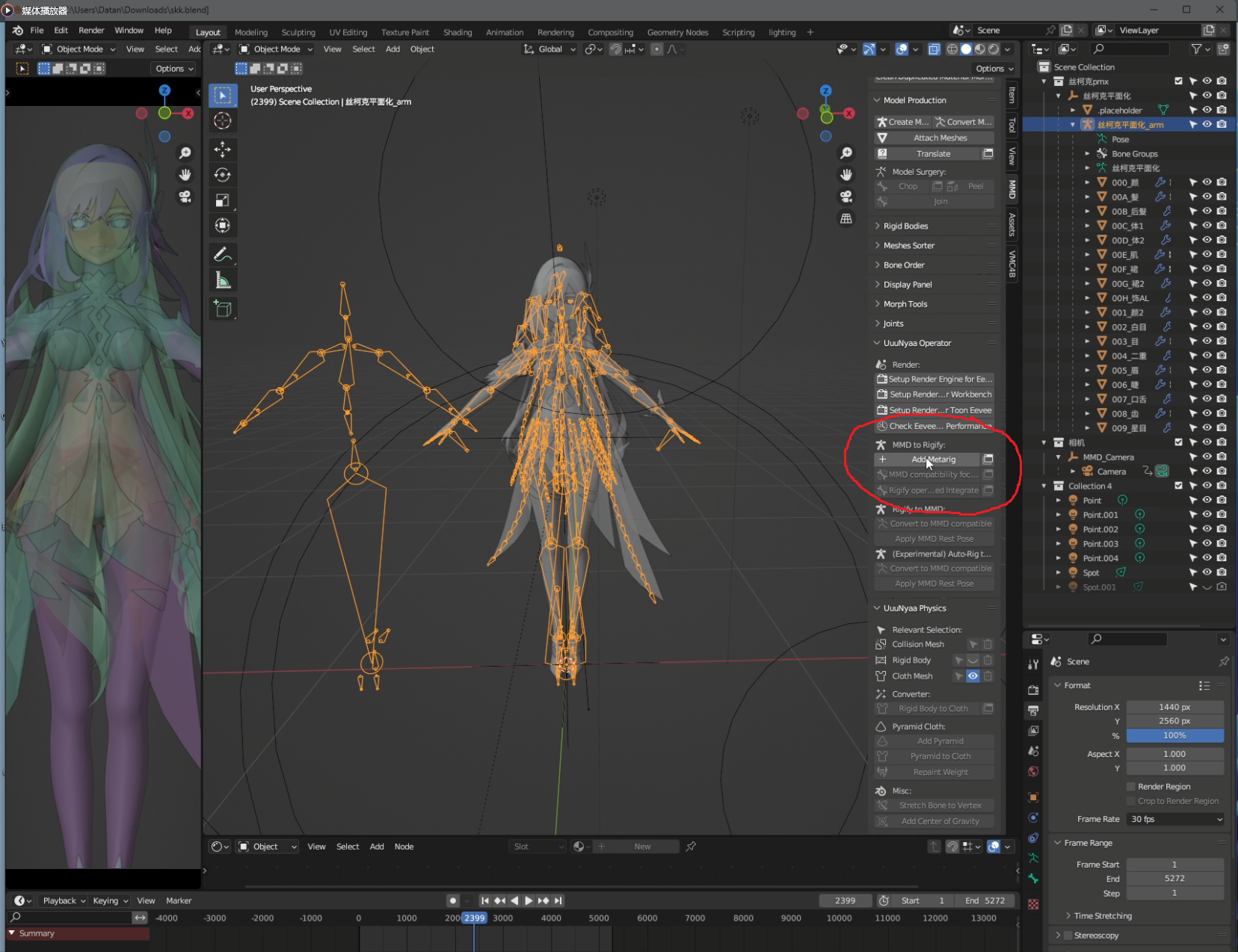
Task: Select the Move tool in viewport toolbar
Action: click(x=222, y=149)
